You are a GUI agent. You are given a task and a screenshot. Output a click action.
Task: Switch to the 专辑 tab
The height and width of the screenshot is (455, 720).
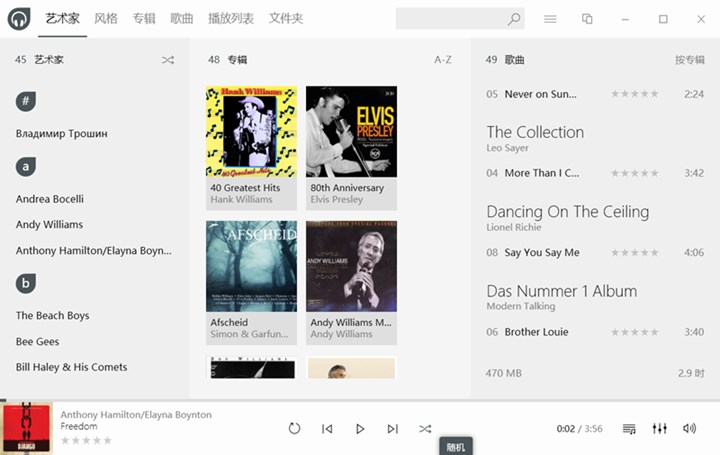tap(144, 18)
